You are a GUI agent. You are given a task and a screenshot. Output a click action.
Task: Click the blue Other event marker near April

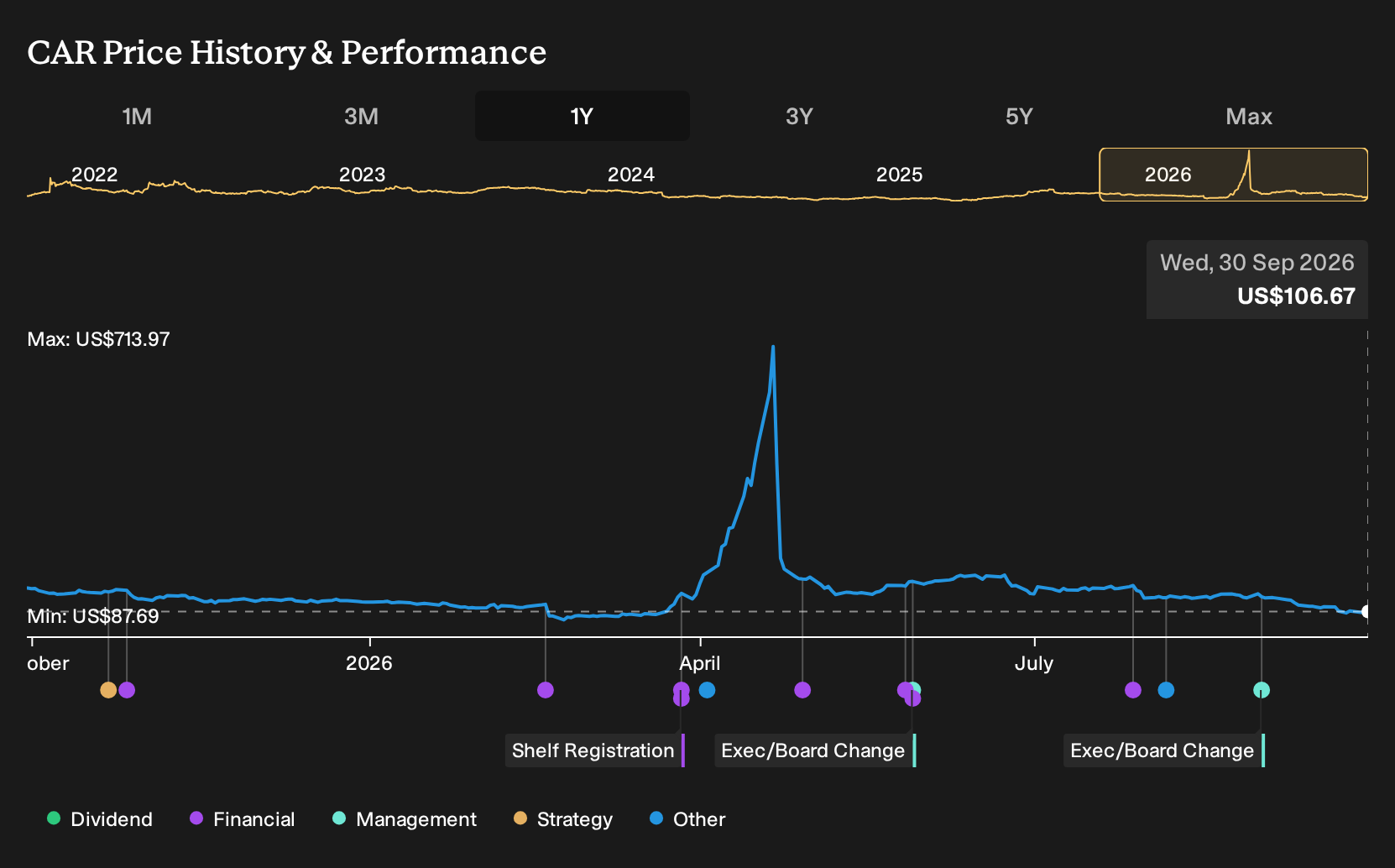tap(707, 690)
